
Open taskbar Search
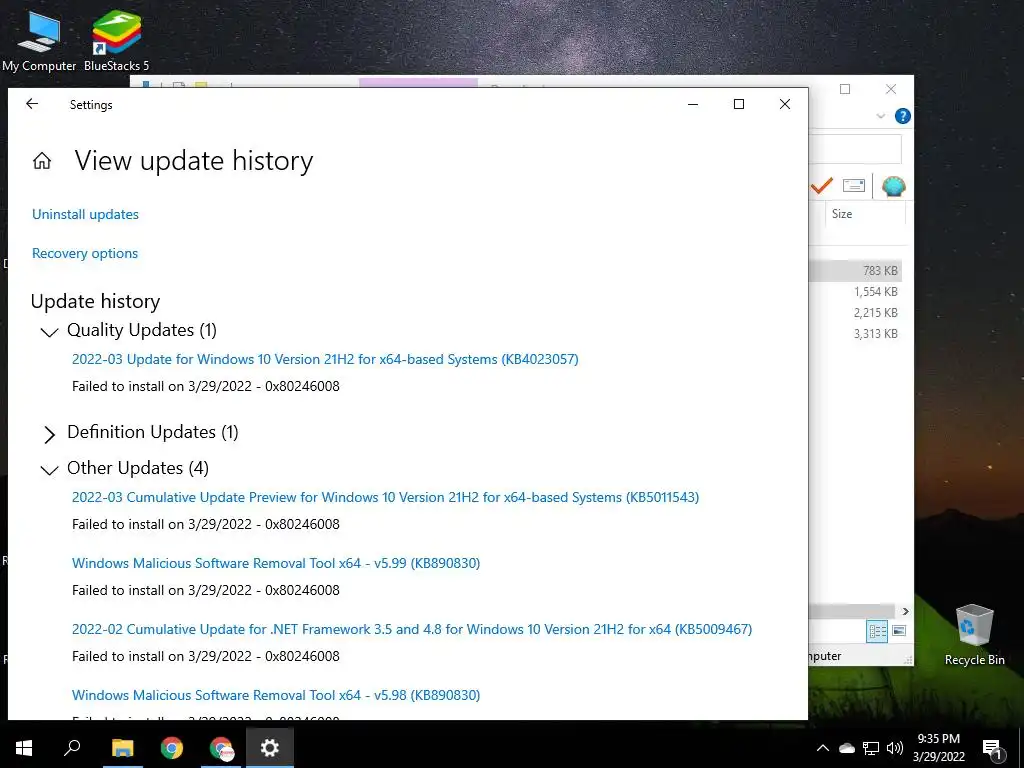click(x=72, y=748)
